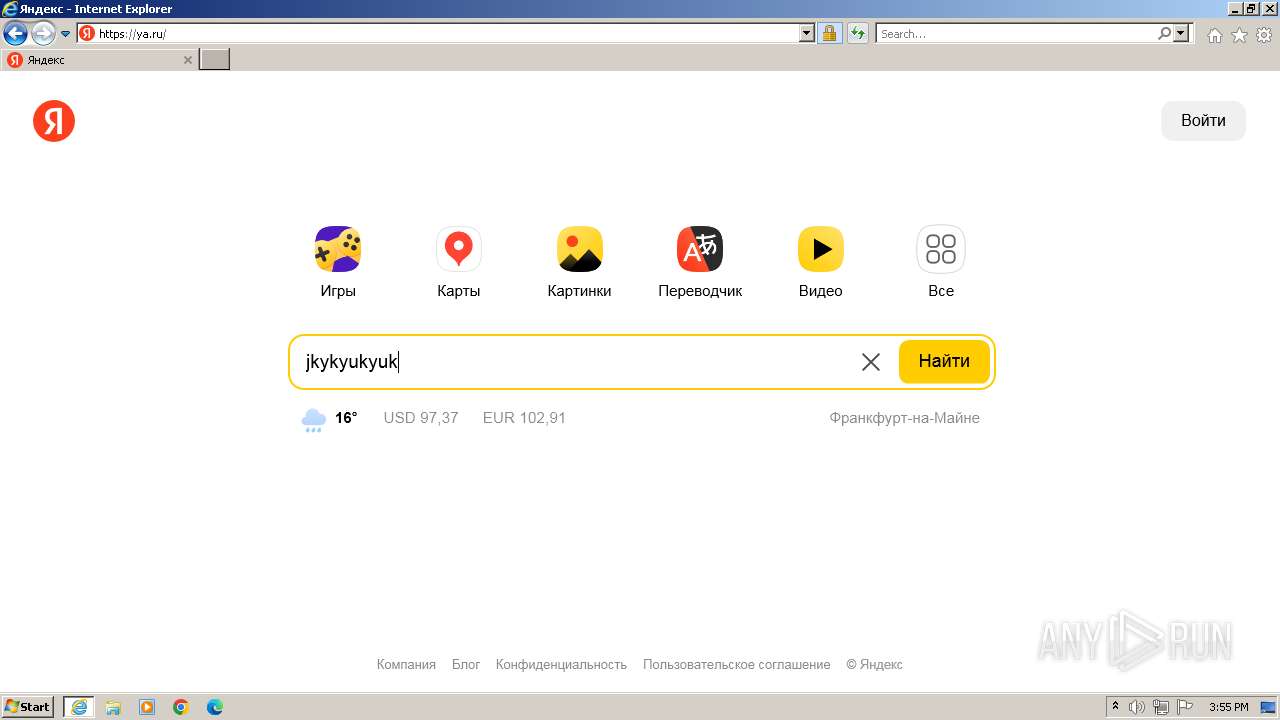
Task: Open the Edge taskbar icon
Action: point(215,707)
